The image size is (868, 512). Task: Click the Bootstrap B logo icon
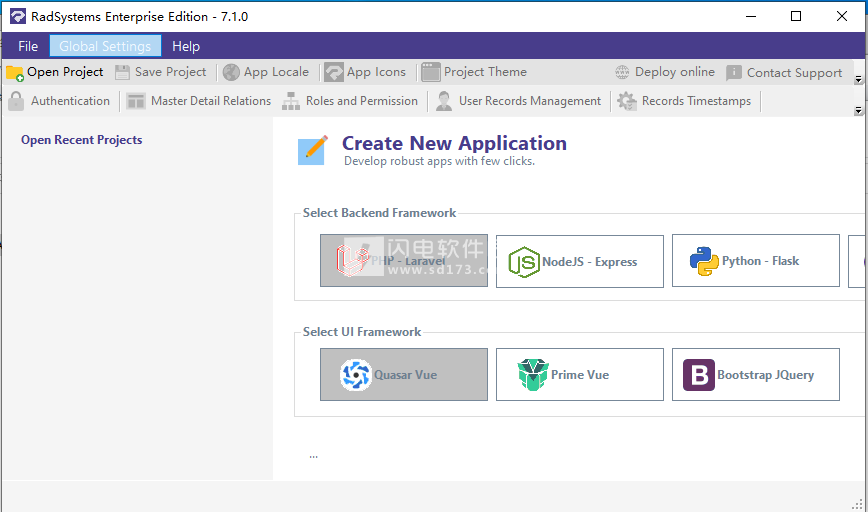[x=699, y=375]
